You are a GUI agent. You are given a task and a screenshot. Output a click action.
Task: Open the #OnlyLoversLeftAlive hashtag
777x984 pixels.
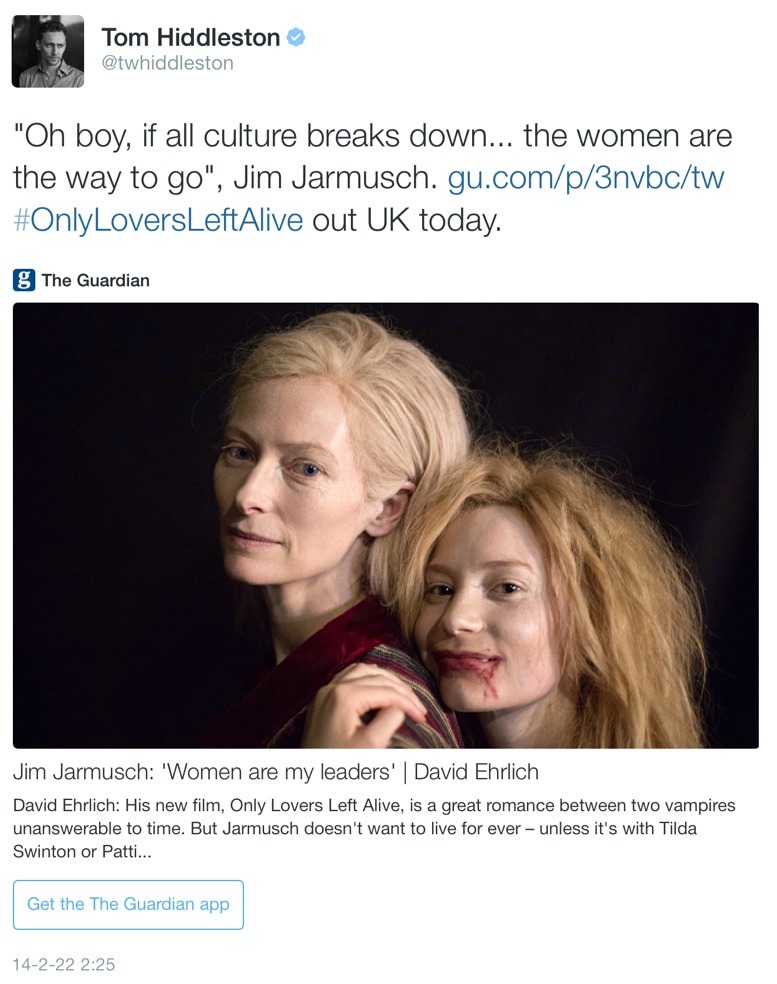[x=158, y=220]
